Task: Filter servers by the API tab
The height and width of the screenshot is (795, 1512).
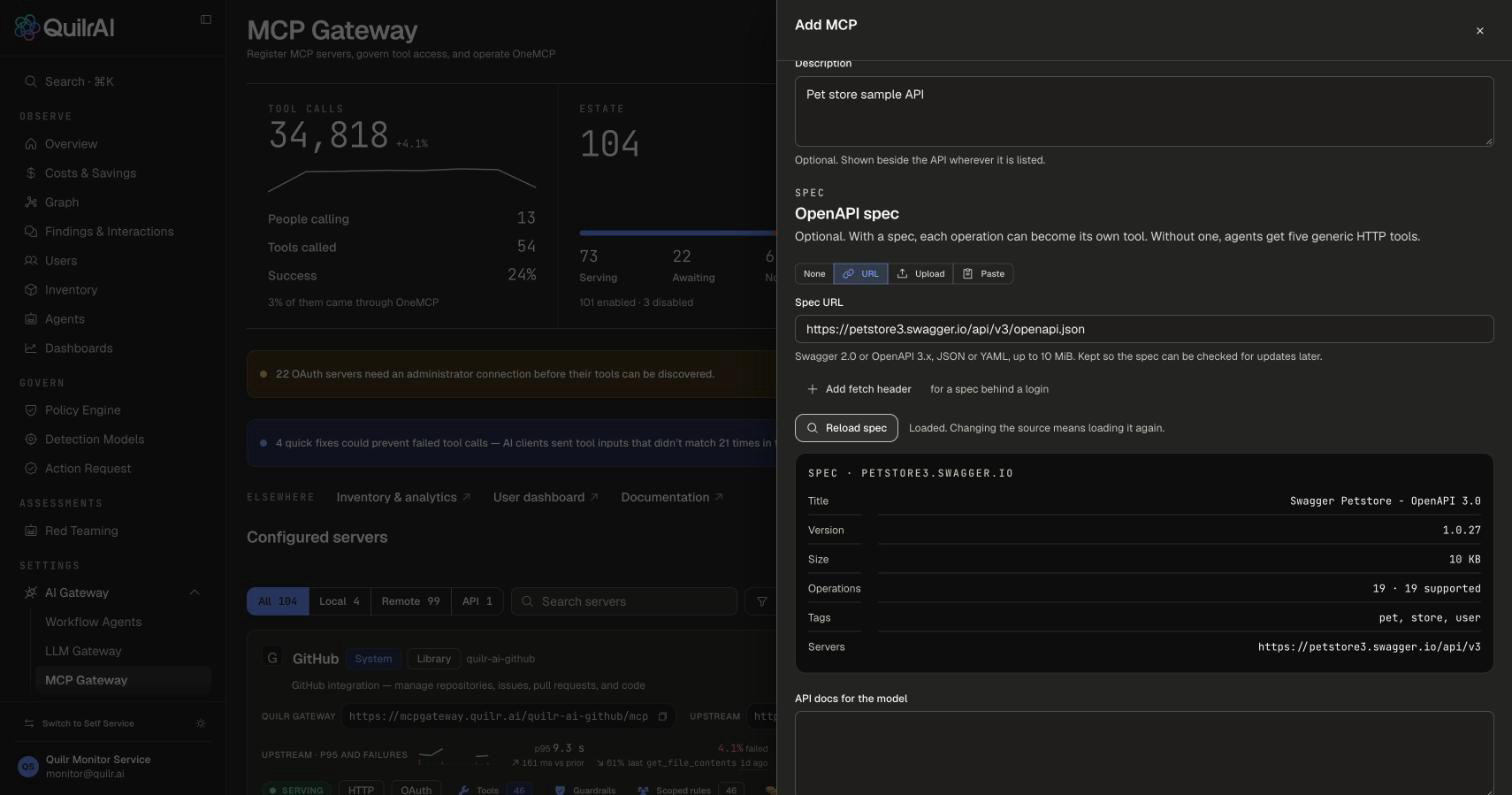Action: pyautogui.click(x=477, y=601)
